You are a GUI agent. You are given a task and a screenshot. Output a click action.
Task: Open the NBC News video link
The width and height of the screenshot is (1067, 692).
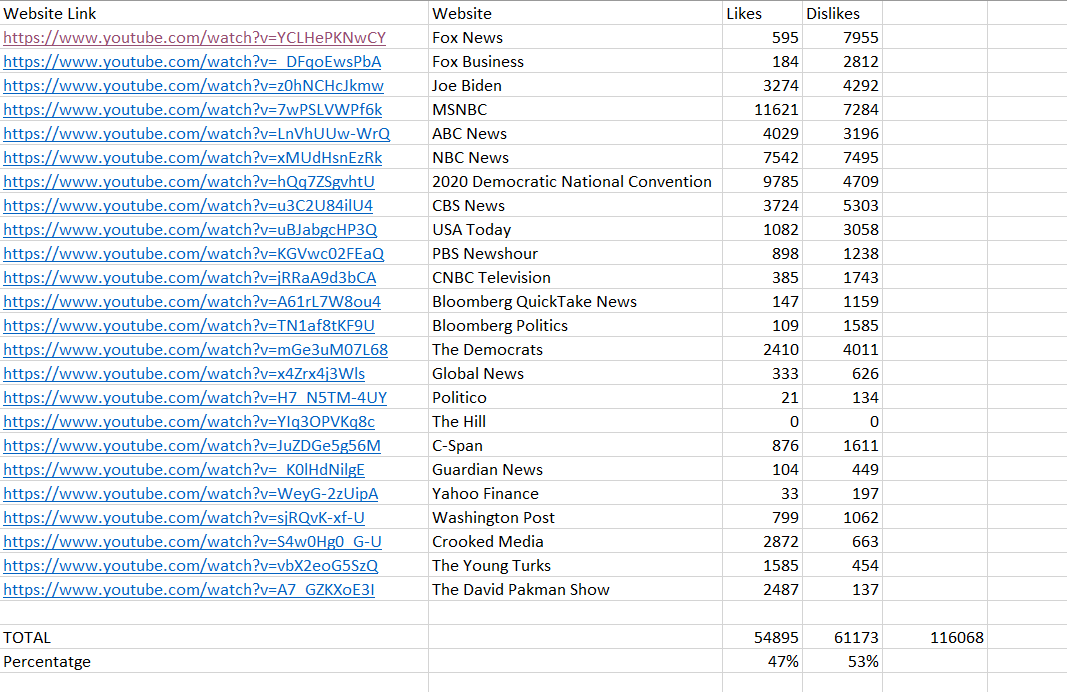[193, 158]
